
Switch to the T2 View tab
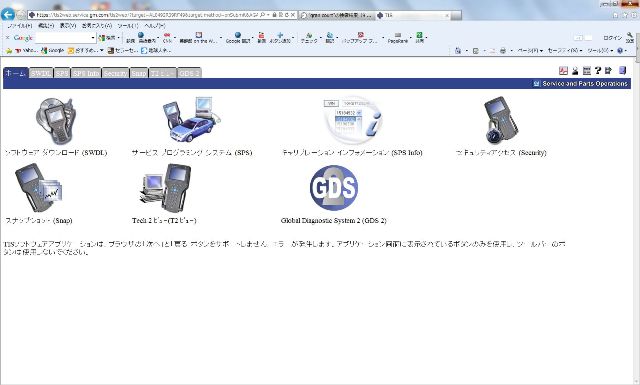point(163,73)
